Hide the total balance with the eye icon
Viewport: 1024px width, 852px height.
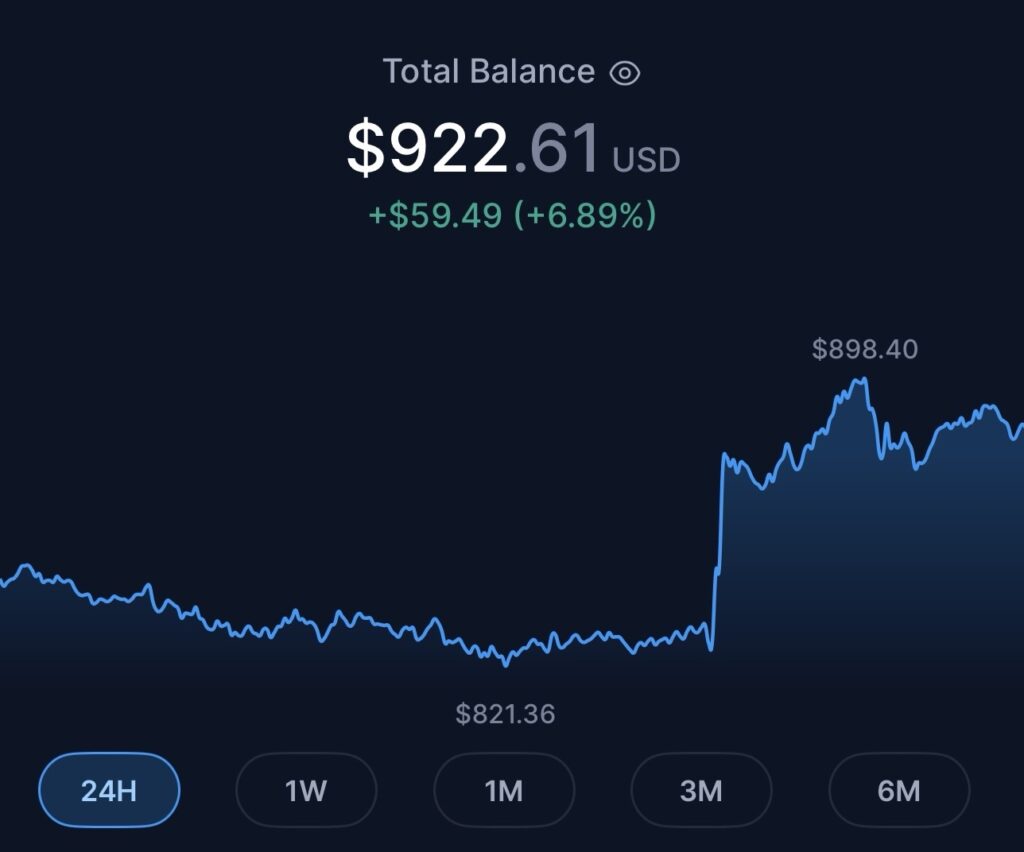pyautogui.click(x=625, y=72)
